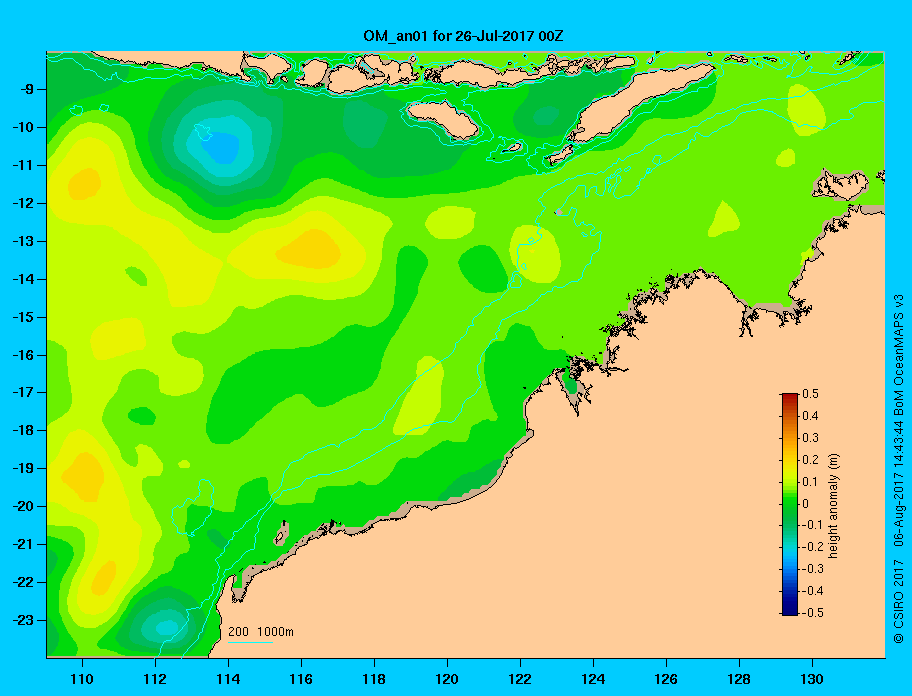The height and width of the screenshot is (696, 912).
Task: Click latitude label -17
Action: tap(22, 392)
